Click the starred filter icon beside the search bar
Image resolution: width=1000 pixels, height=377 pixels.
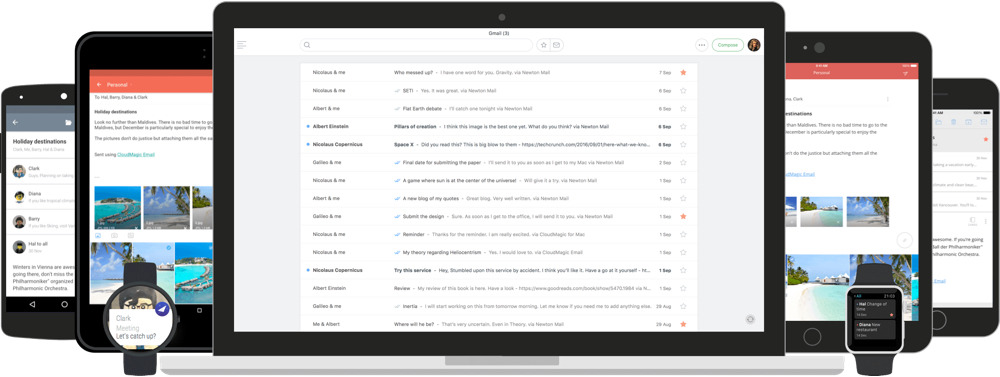pyautogui.click(x=543, y=45)
